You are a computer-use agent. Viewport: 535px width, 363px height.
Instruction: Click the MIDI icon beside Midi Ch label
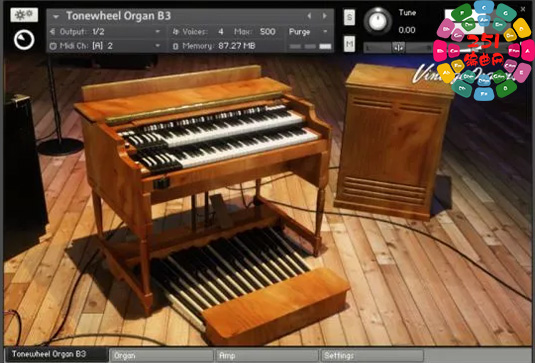click(x=53, y=46)
